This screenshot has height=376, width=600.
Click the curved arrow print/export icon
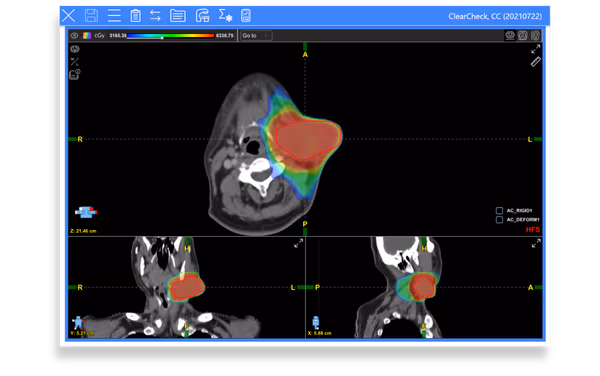[x=202, y=16]
